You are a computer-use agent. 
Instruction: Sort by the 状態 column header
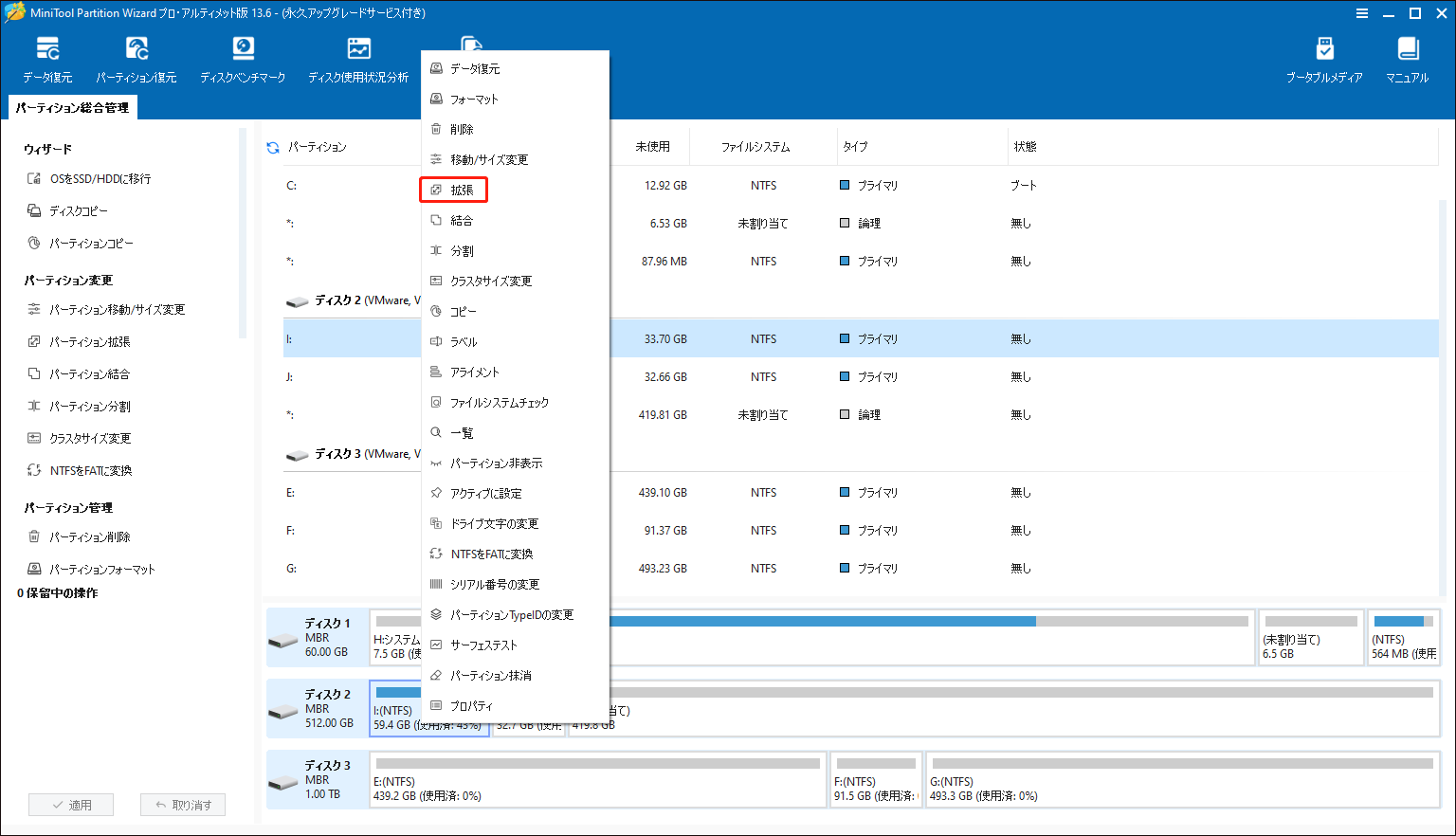click(1026, 147)
